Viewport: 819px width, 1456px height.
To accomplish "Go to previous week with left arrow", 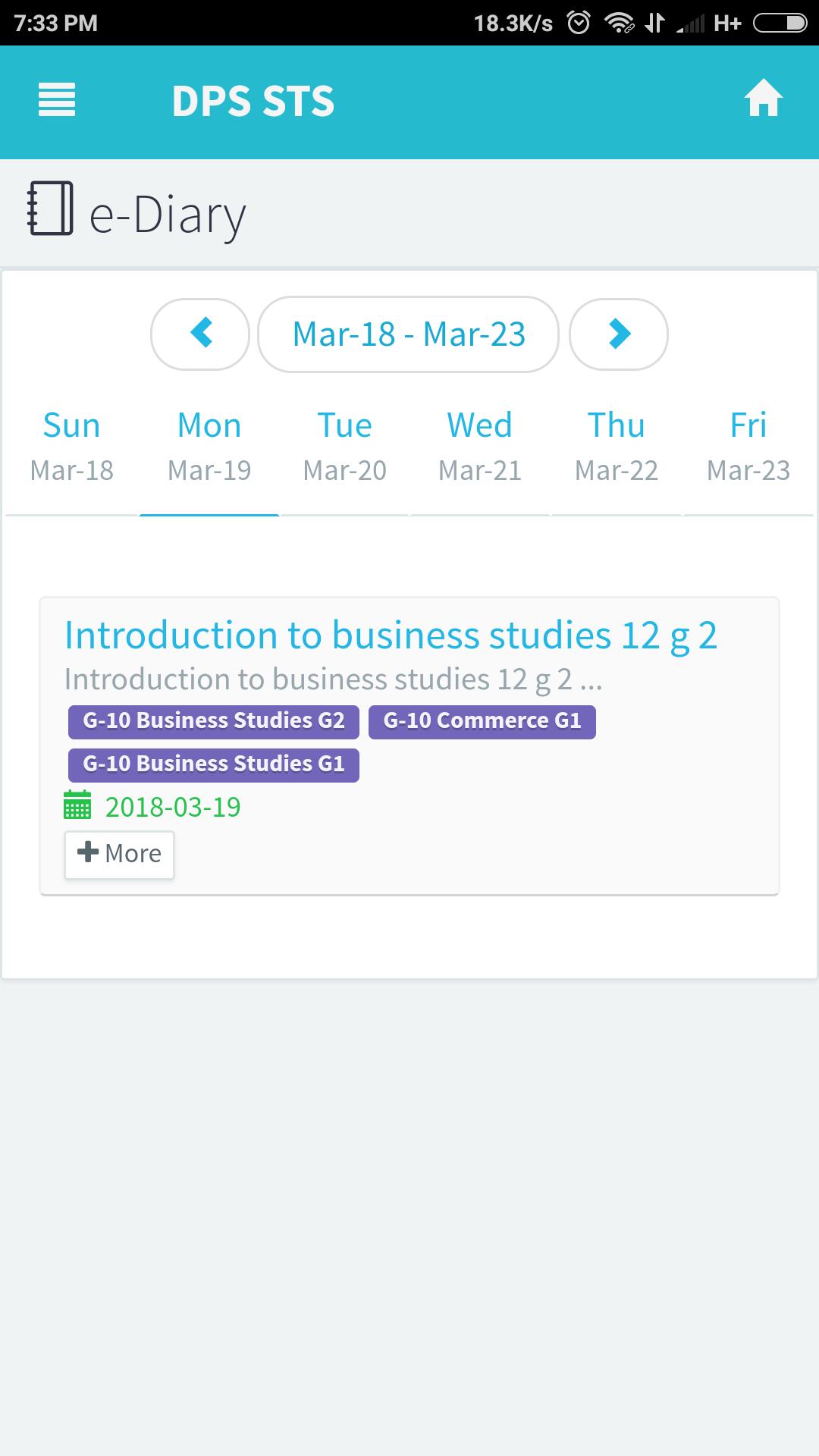I will [x=200, y=334].
